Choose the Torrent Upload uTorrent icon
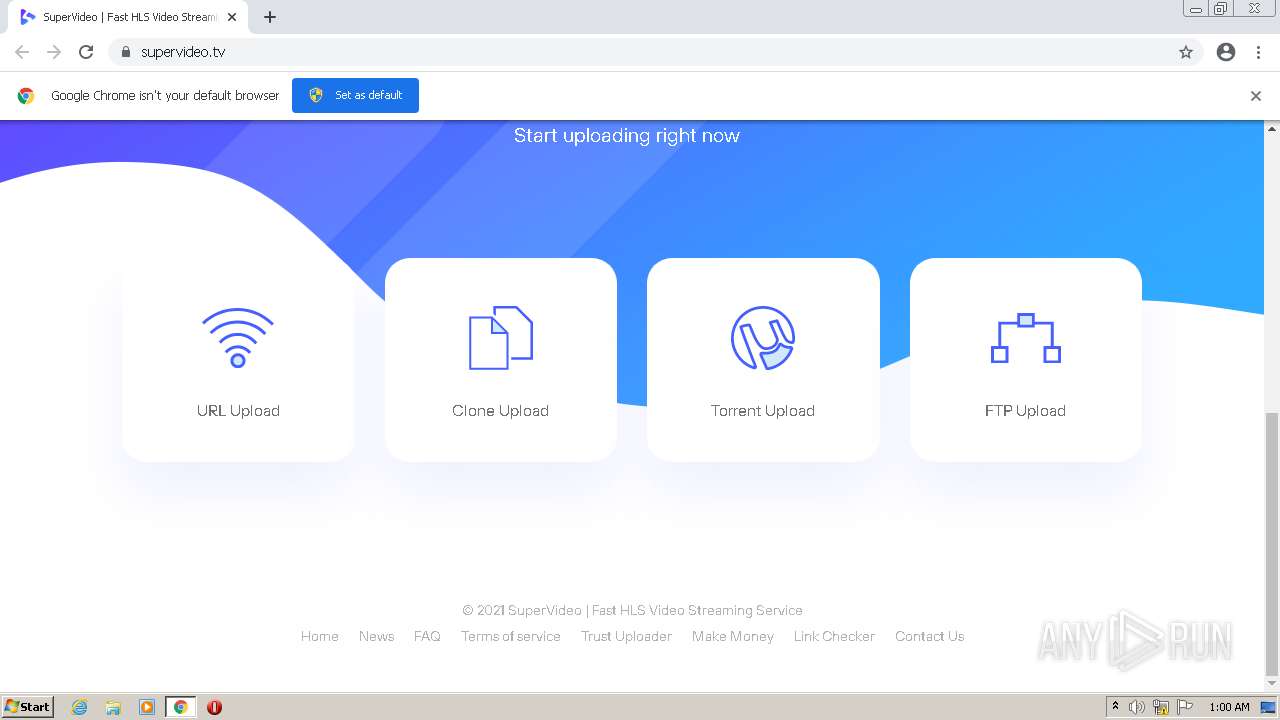1280x720 pixels. point(763,338)
